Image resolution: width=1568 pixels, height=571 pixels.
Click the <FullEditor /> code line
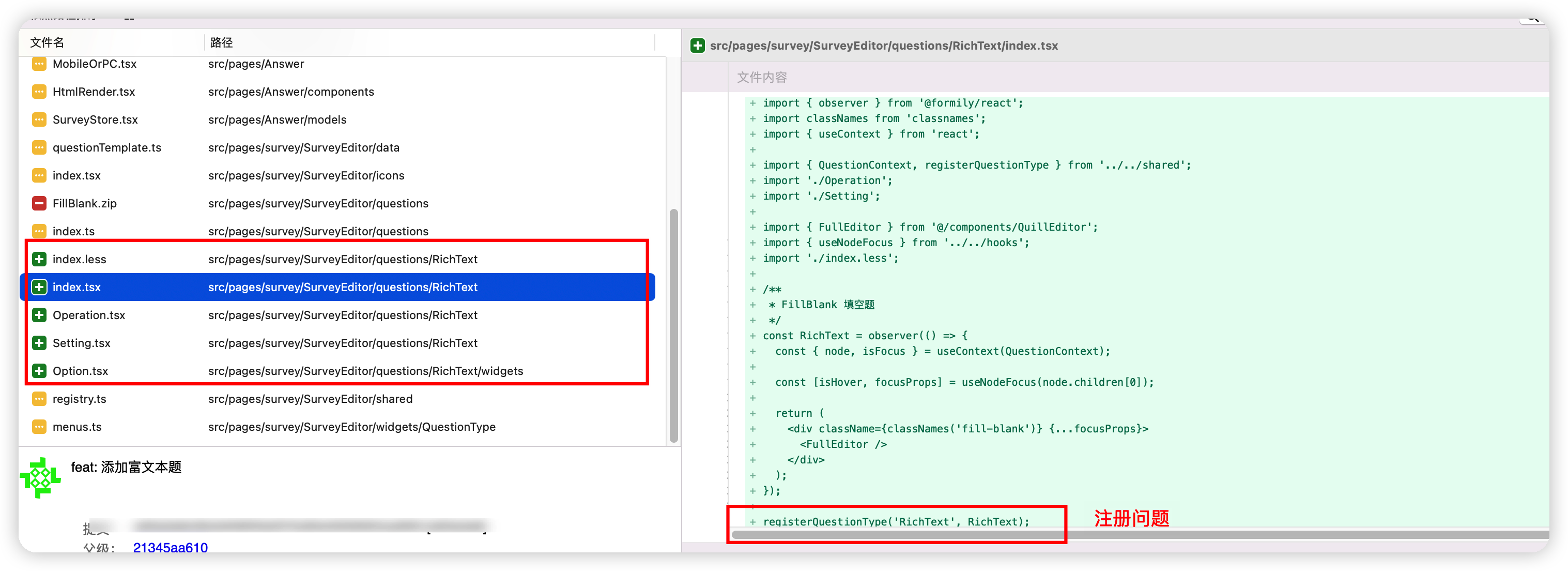(843, 444)
